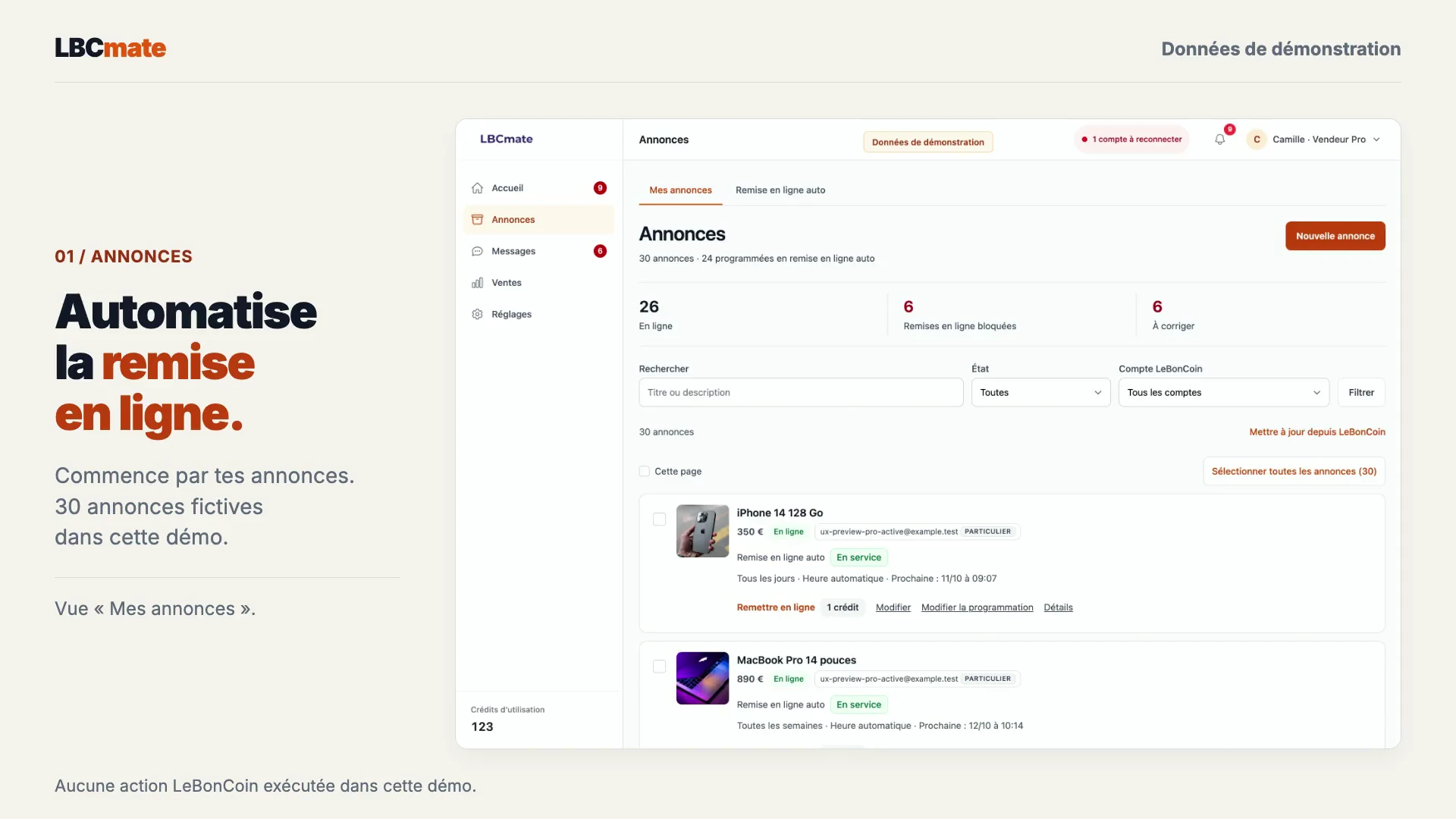
Task: Click the Filtrer button
Action: pyautogui.click(x=1360, y=393)
